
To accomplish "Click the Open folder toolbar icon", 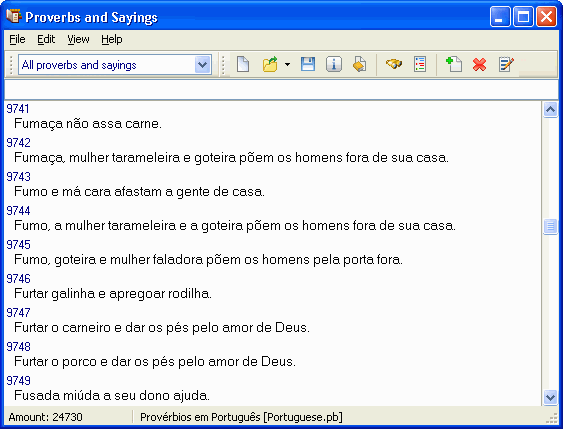I will 270,65.
